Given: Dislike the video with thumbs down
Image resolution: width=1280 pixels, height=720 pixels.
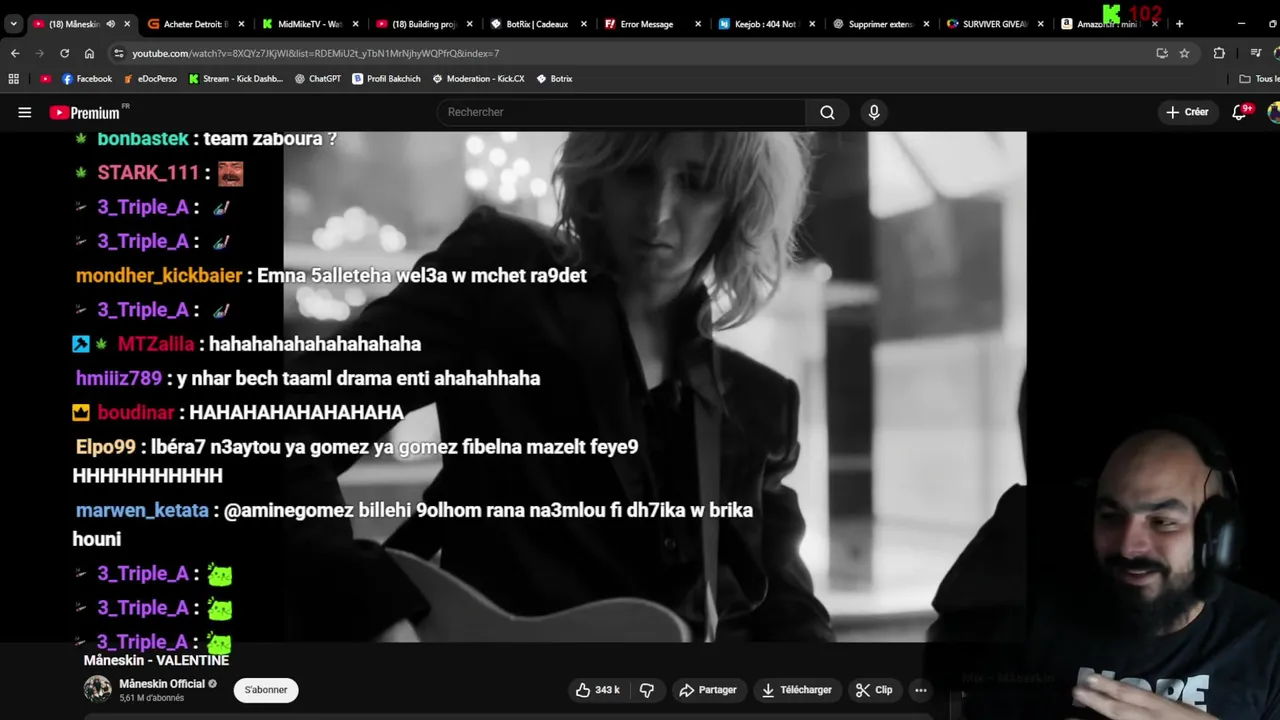Looking at the screenshot, I should pyautogui.click(x=647, y=690).
